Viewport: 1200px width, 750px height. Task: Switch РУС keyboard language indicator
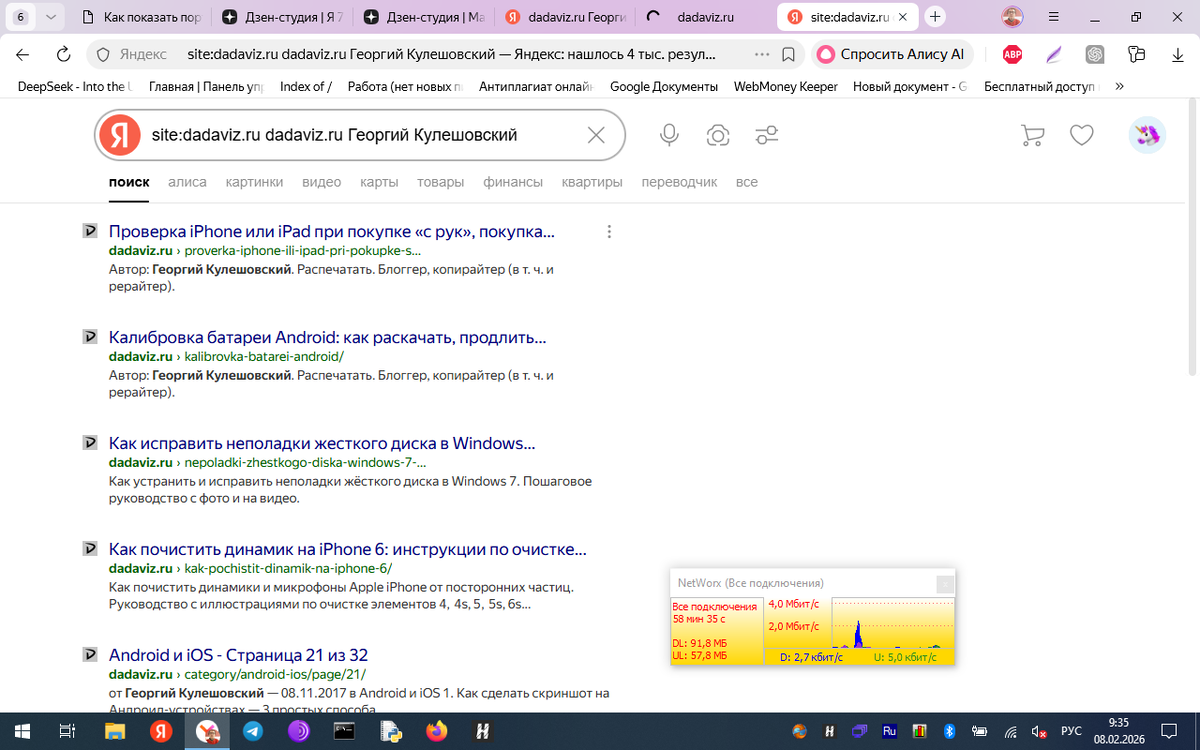coord(1071,731)
